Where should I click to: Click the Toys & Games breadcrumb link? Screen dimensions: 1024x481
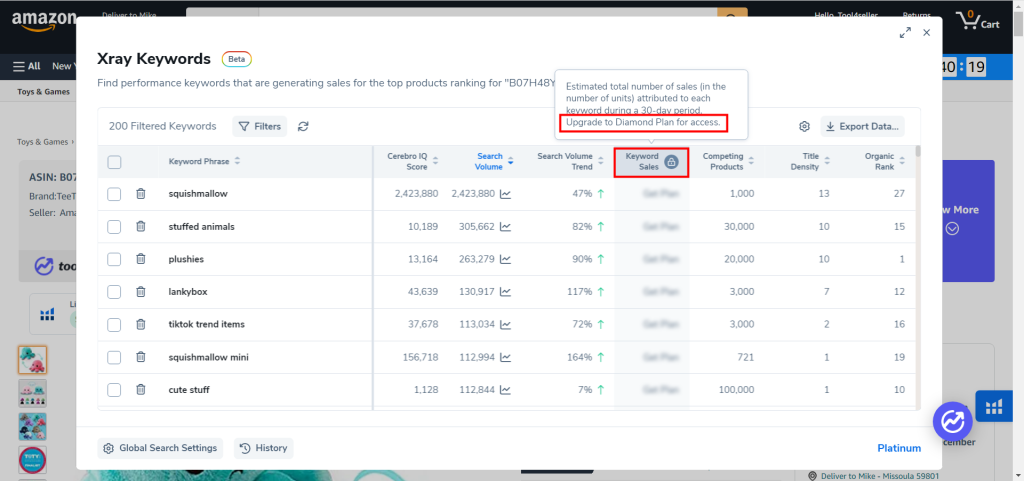pos(42,142)
